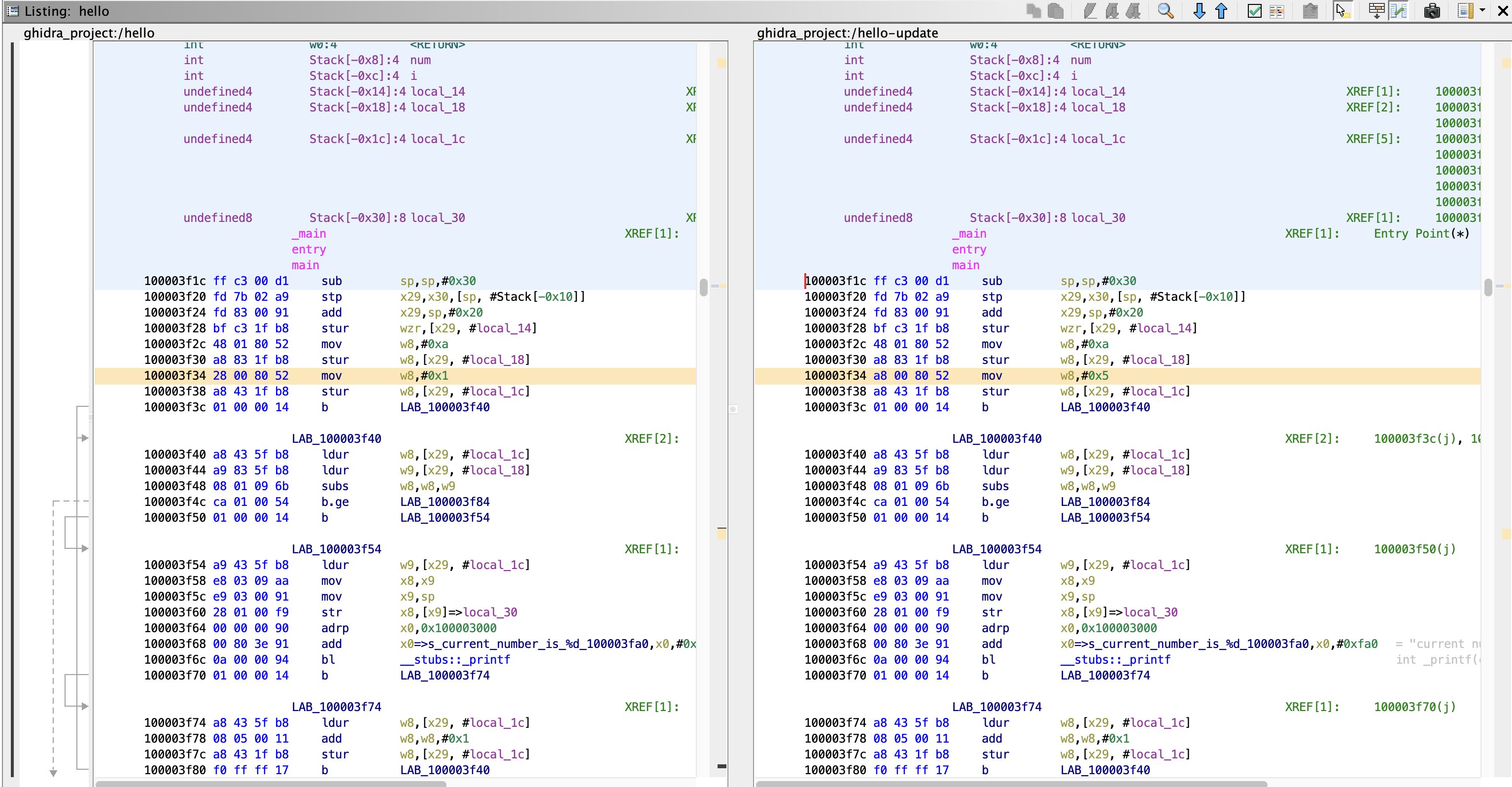The width and height of the screenshot is (1512, 787).
Task: Toggle the mouse-cursor hover mode icon
Action: coord(1343,11)
